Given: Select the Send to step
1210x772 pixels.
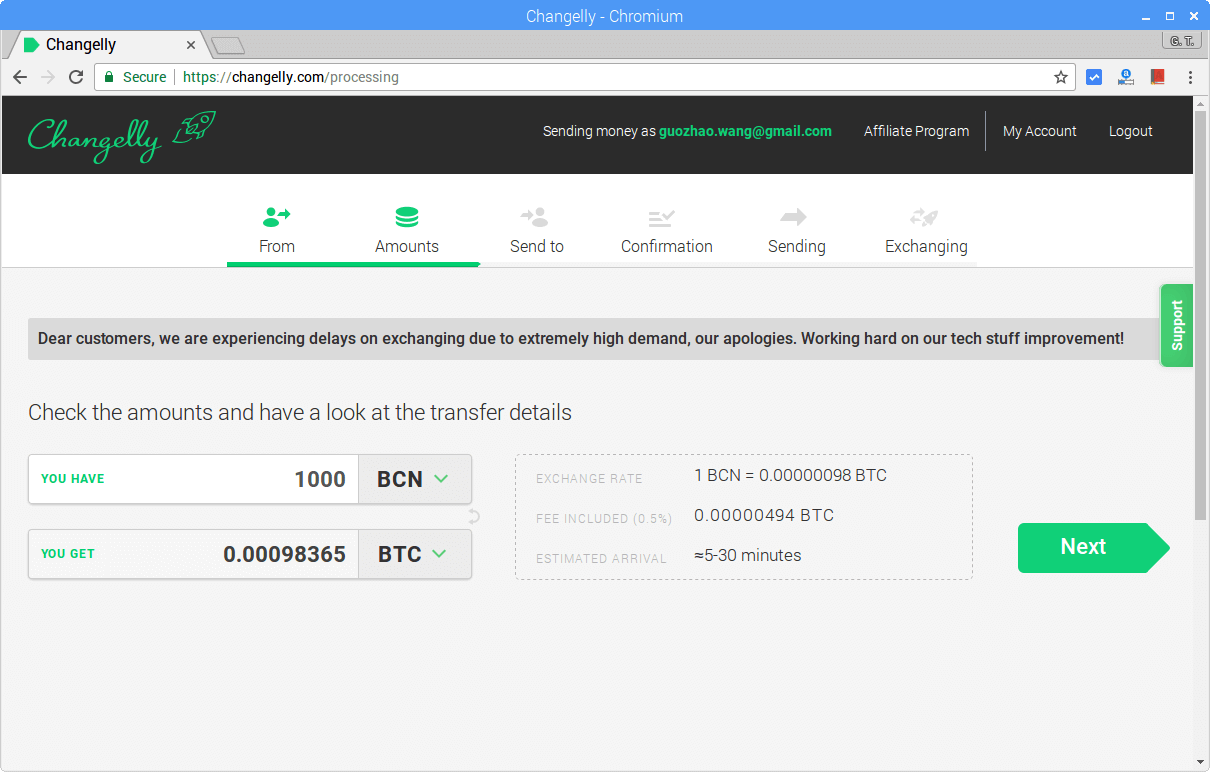Looking at the screenshot, I should click(536, 231).
